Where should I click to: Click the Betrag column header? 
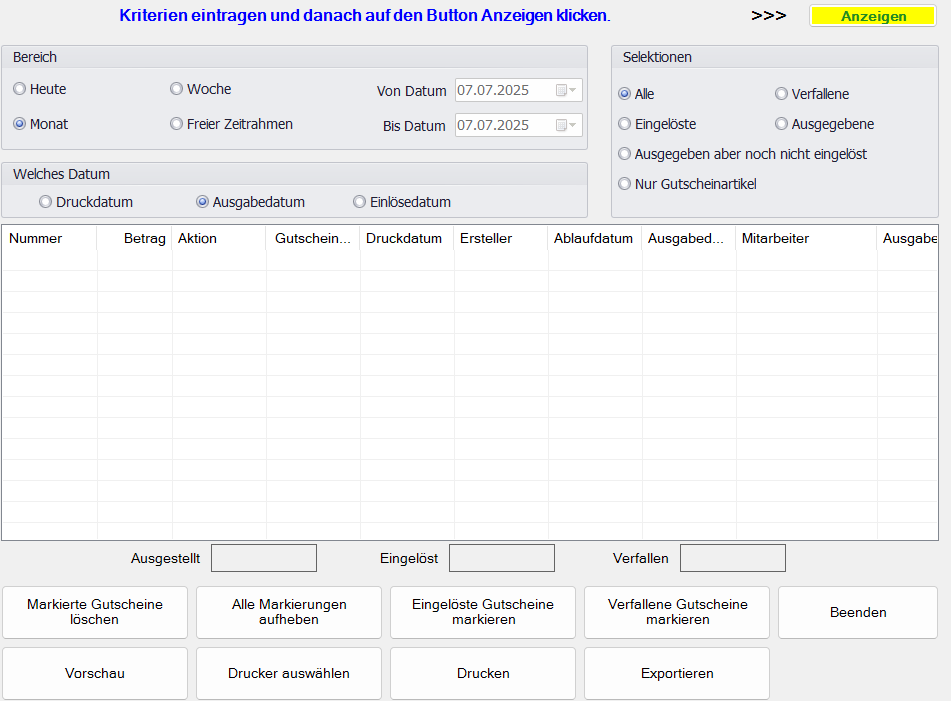[144, 238]
